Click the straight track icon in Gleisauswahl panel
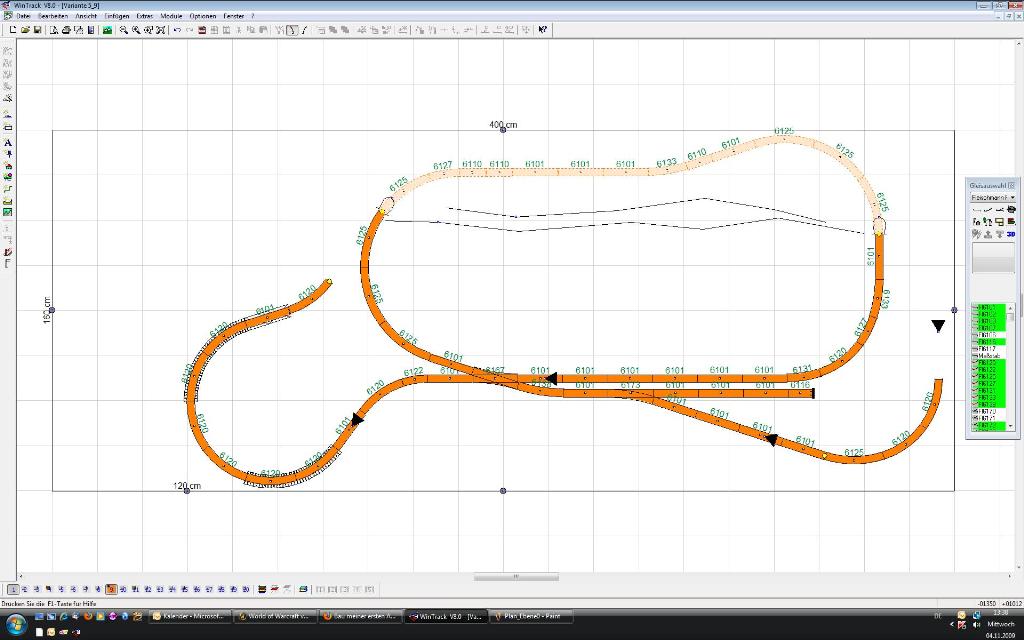Viewport: 1024px width, 640px height. point(977,210)
